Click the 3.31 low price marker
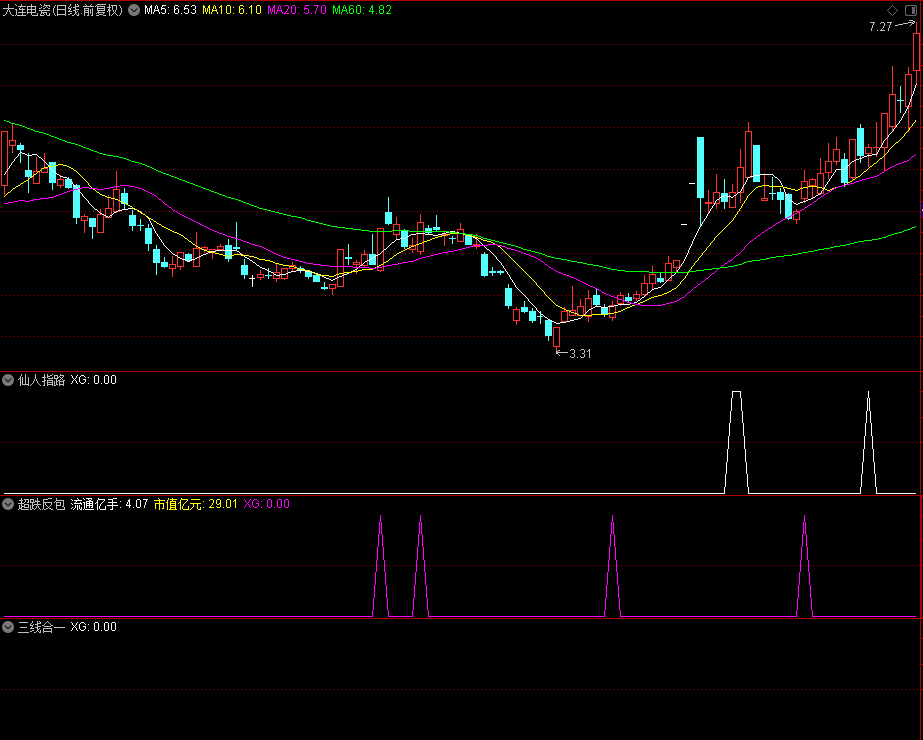The image size is (923, 740). click(x=580, y=354)
